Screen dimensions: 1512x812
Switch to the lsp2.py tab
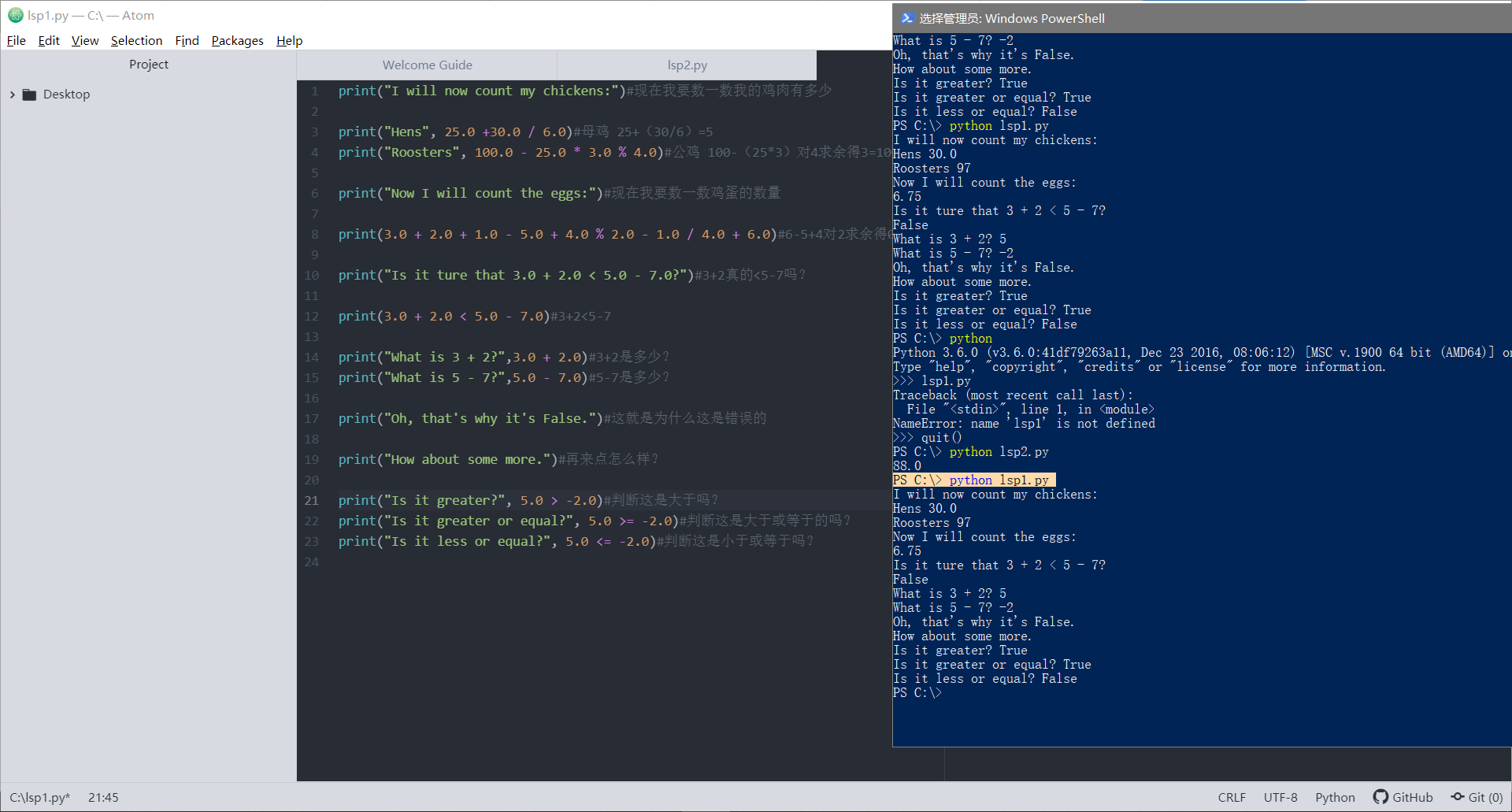point(687,65)
